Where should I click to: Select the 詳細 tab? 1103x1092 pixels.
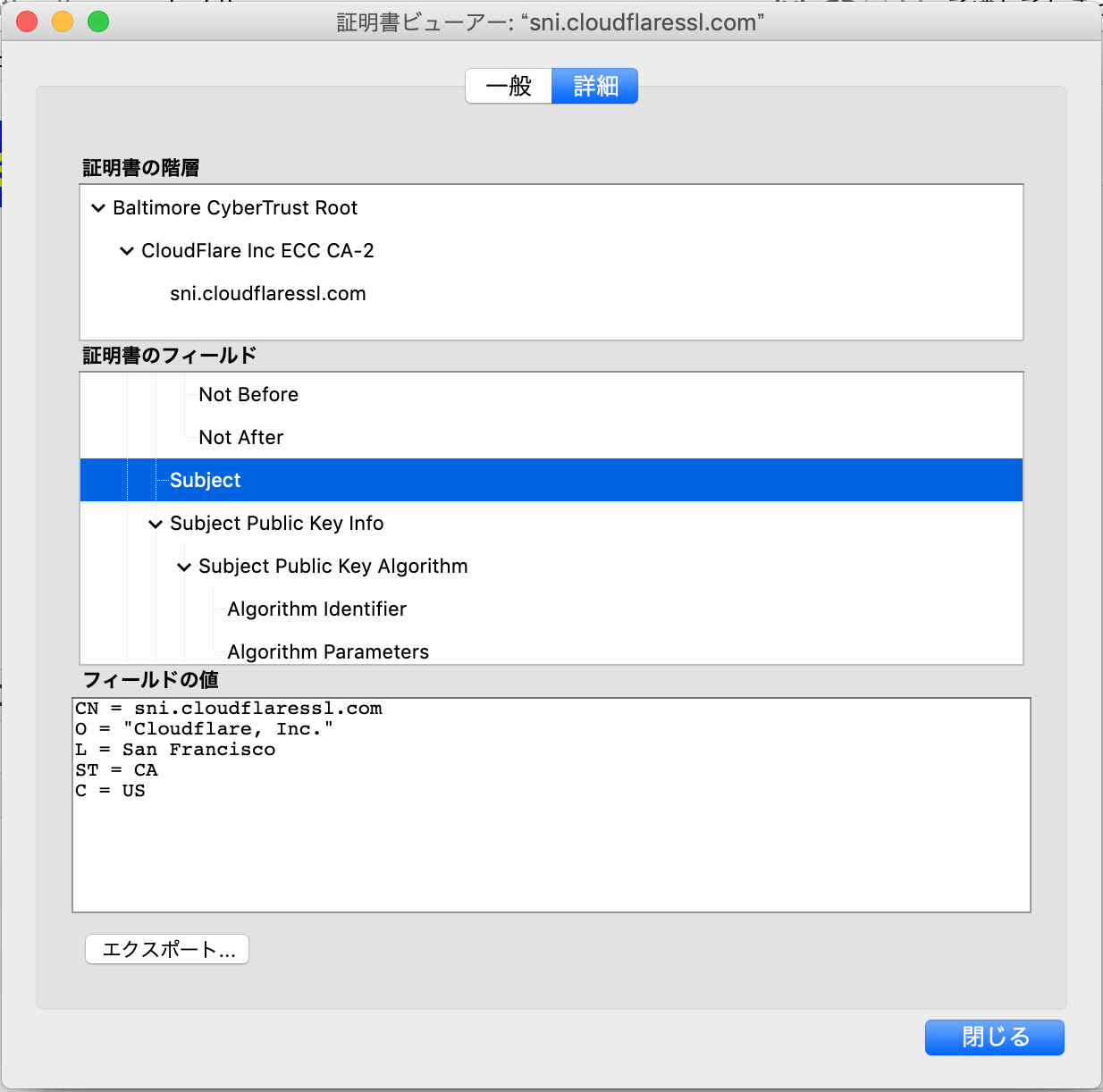coord(595,86)
